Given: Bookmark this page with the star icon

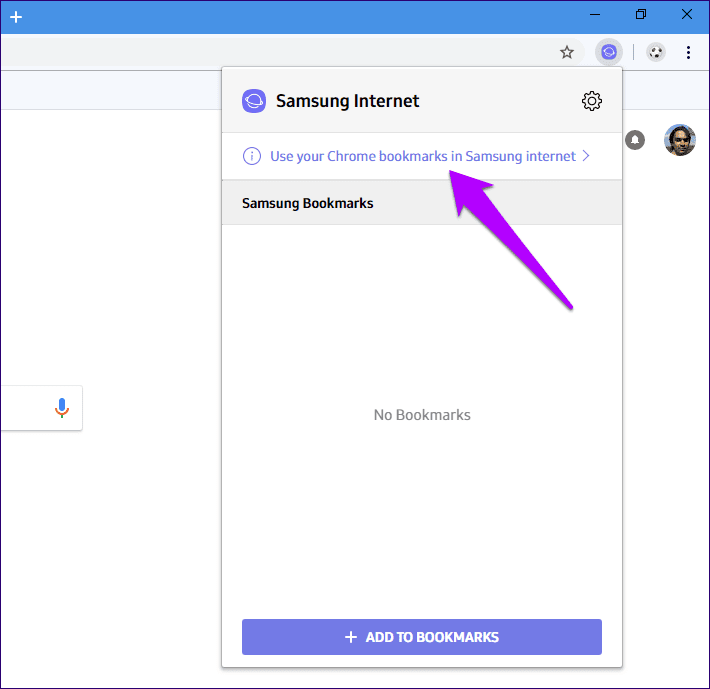Looking at the screenshot, I should (566, 53).
